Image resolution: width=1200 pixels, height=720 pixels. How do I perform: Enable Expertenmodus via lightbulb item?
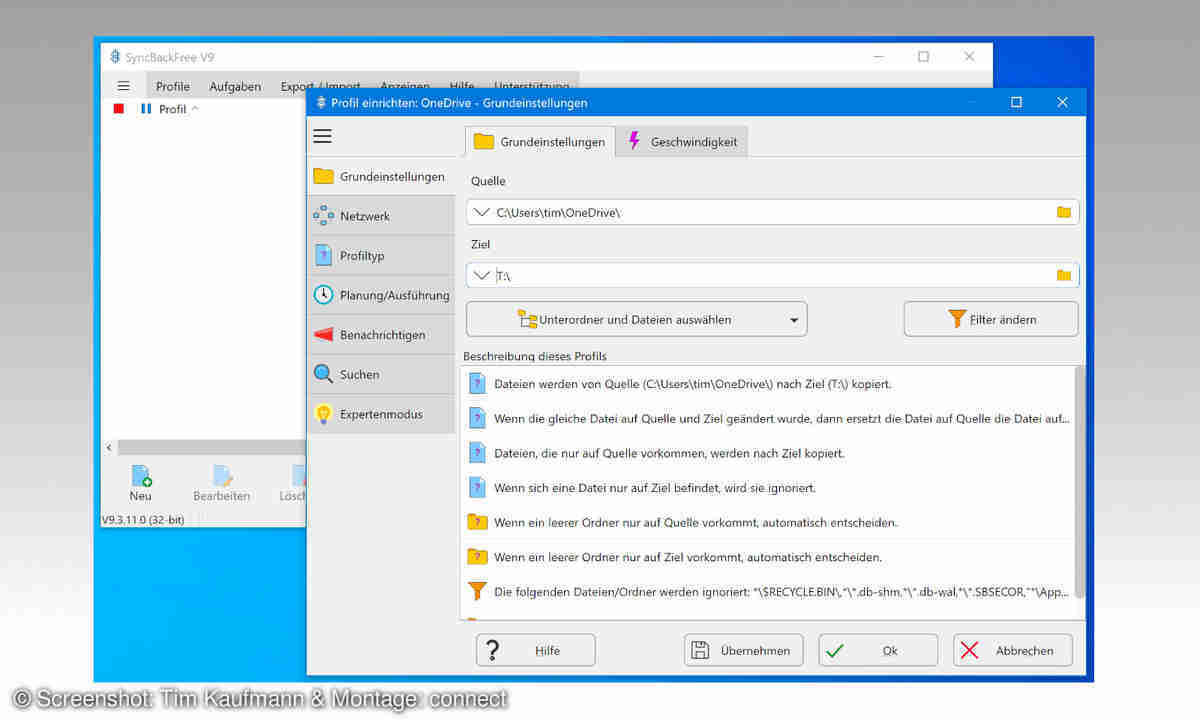pos(380,414)
